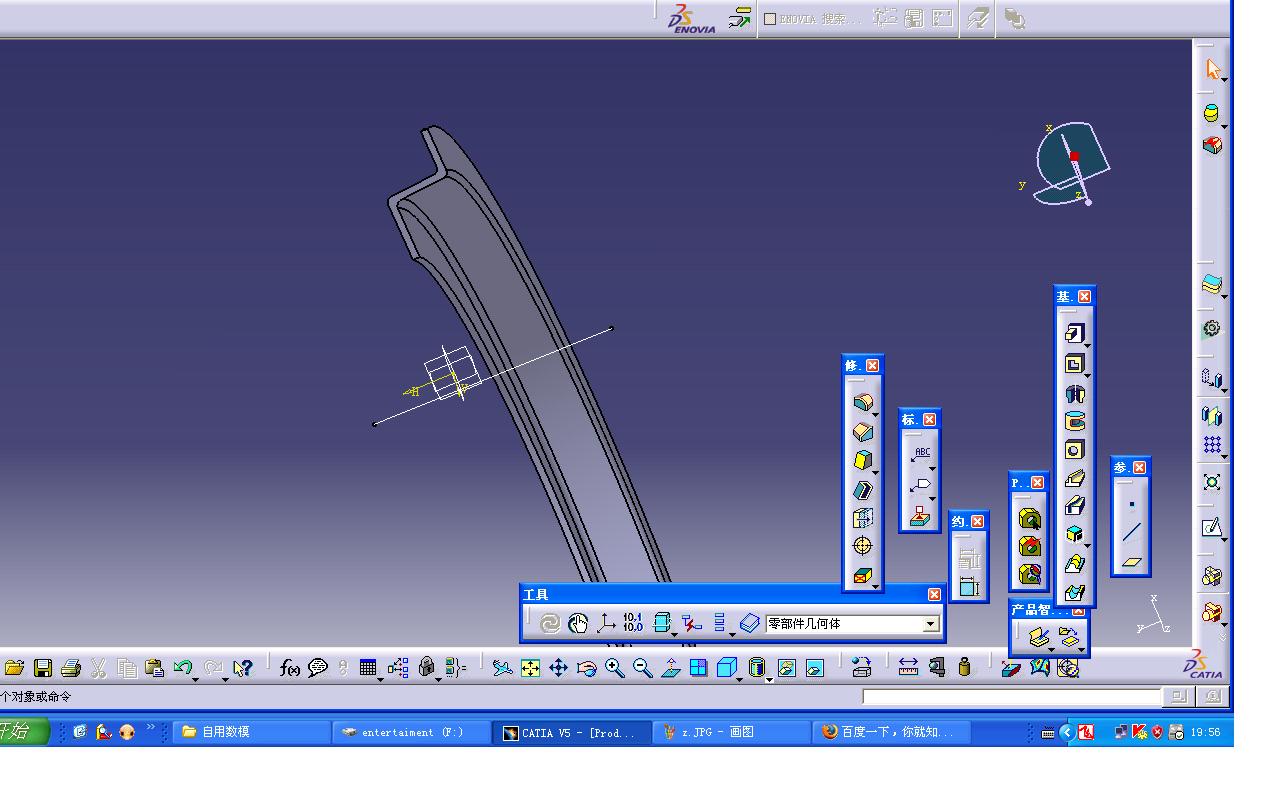Select the Edge Fillet tool

click(862, 402)
